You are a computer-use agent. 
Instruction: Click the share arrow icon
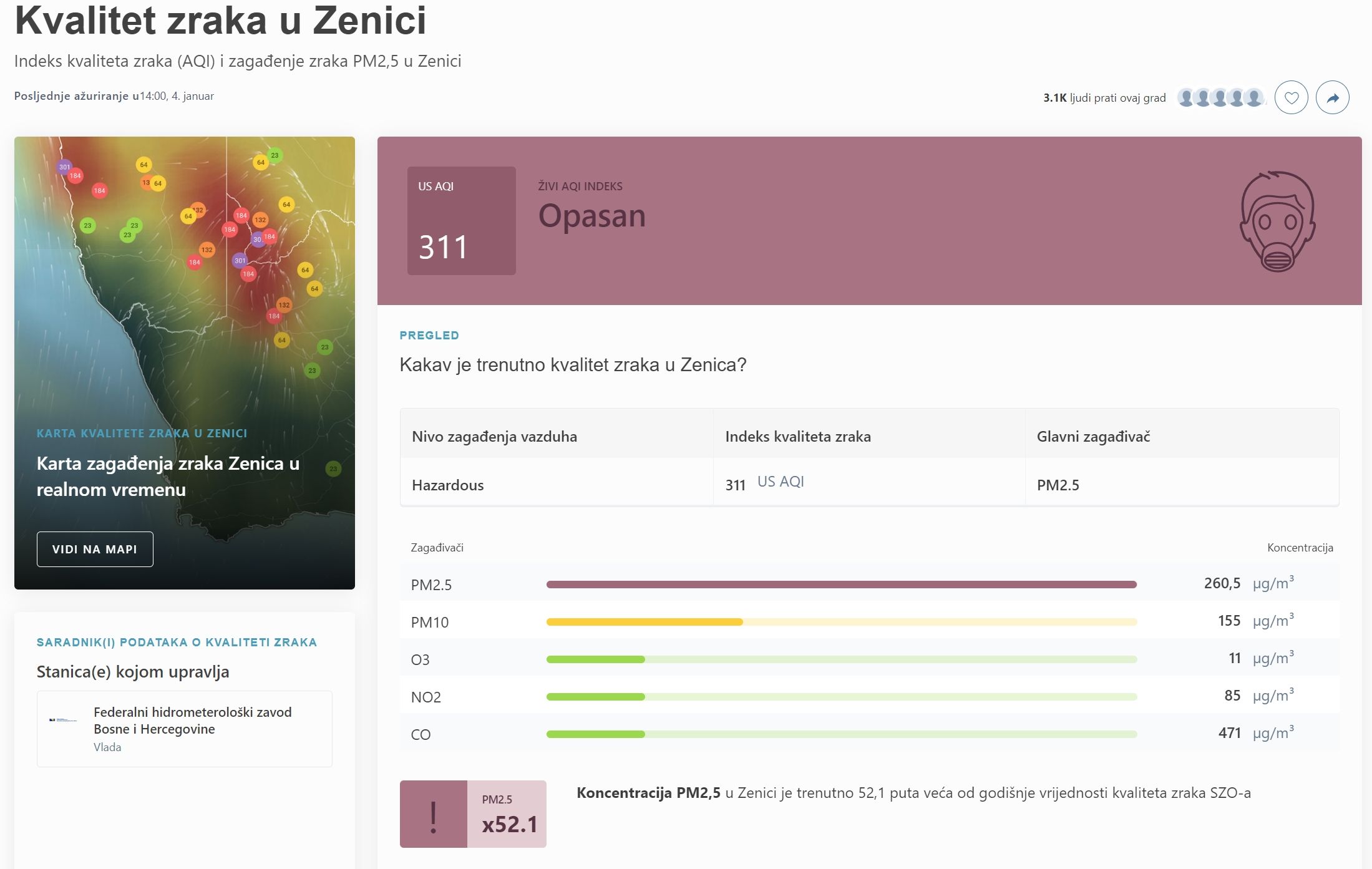coord(1332,98)
